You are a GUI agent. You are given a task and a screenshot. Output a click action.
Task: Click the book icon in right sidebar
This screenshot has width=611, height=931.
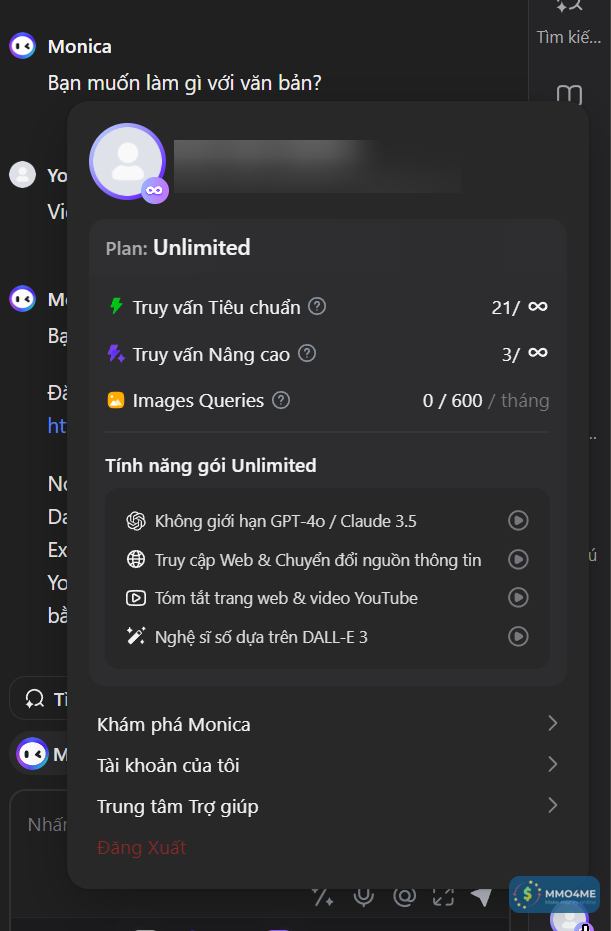(x=569, y=95)
